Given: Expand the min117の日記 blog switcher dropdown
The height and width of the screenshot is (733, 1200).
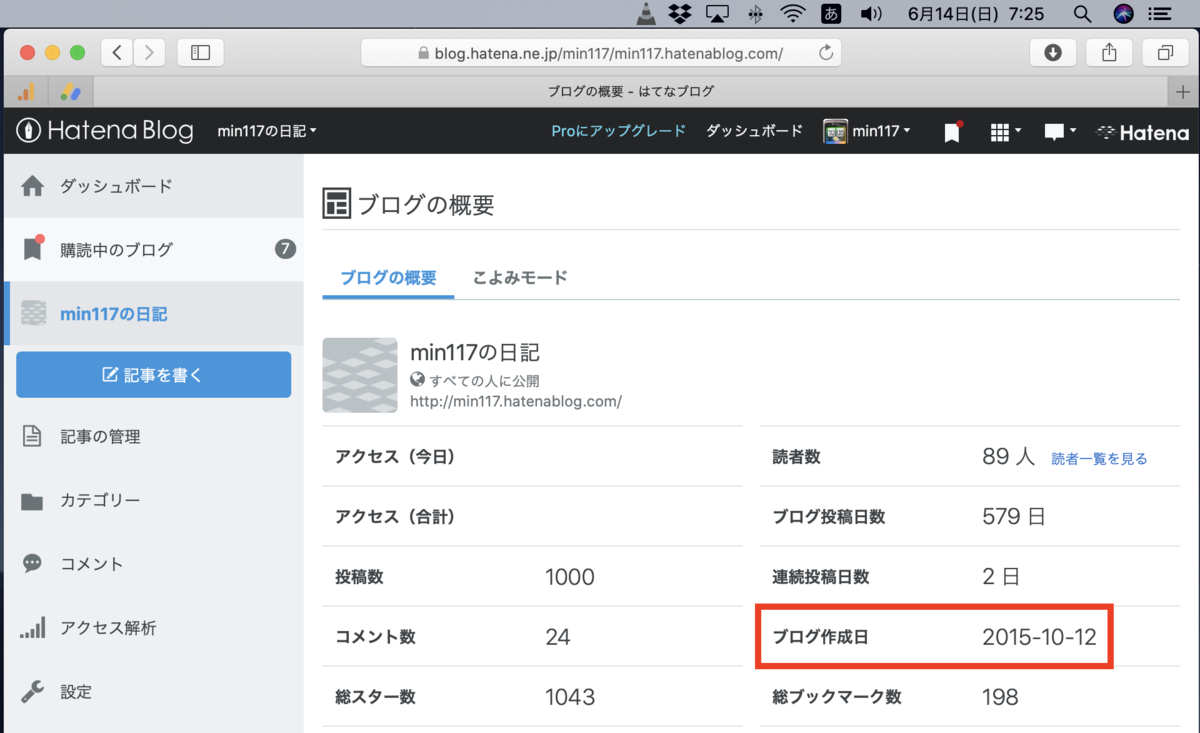Looking at the screenshot, I should pos(266,131).
